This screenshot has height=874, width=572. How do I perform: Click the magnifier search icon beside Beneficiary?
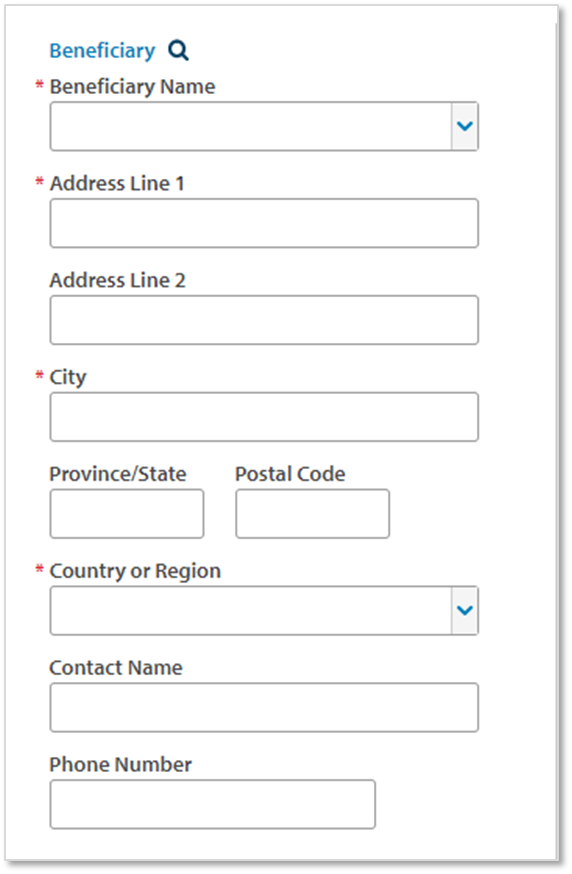[178, 51]
